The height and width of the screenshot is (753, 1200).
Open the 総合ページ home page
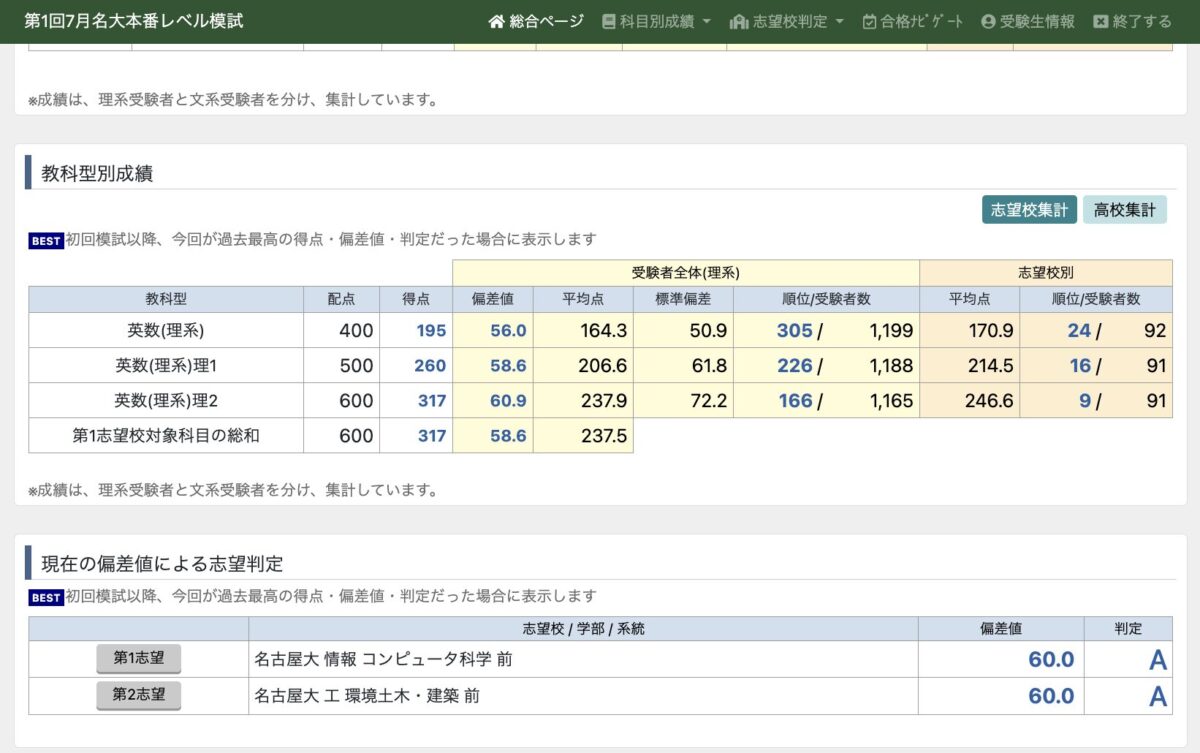pyautogui.click(x=536, y=21)
